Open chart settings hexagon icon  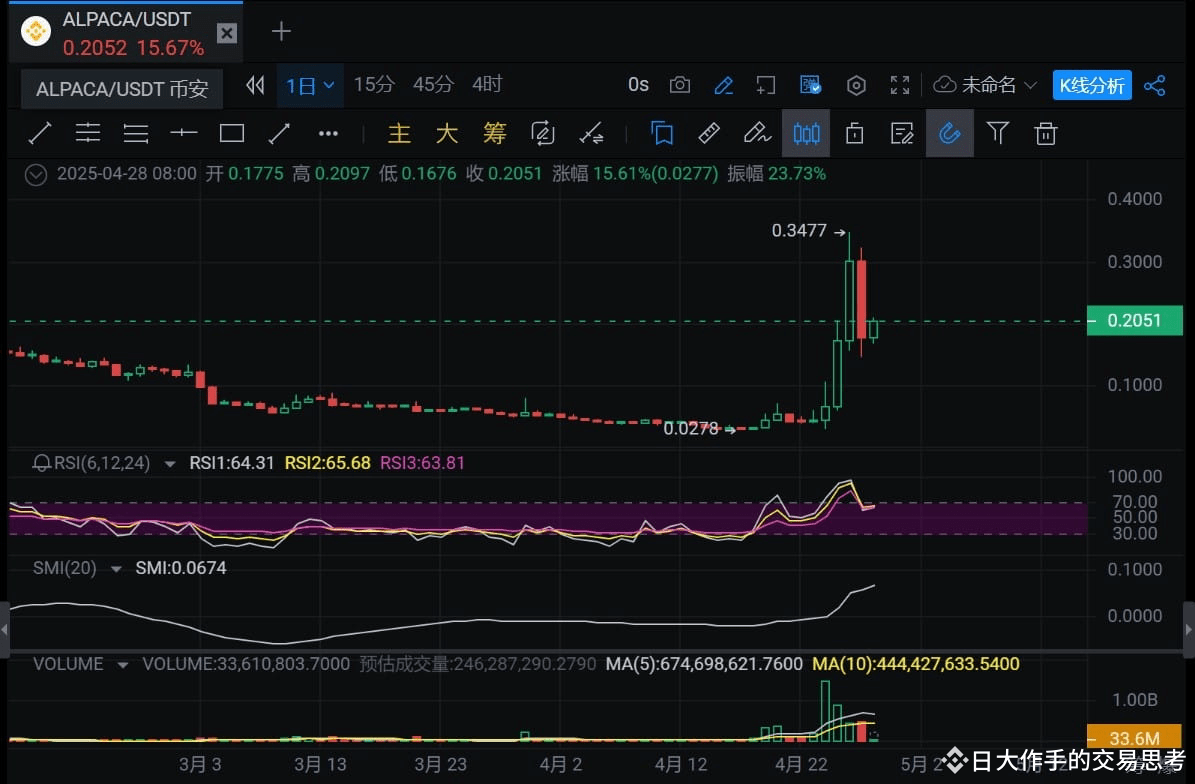click(x=856, y=85)
